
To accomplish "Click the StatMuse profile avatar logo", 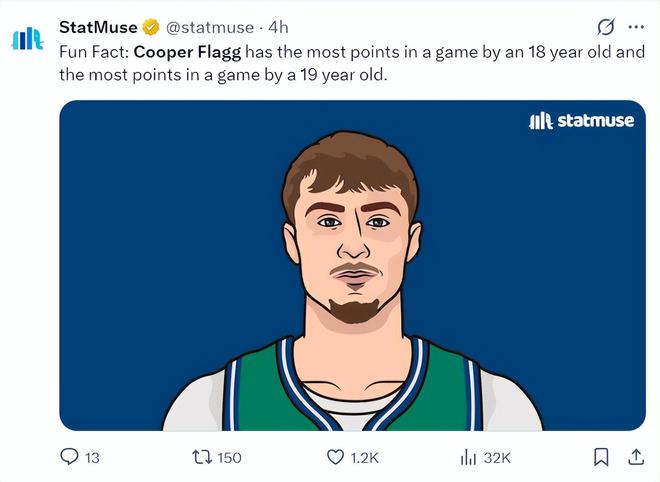I will (27, 37).
